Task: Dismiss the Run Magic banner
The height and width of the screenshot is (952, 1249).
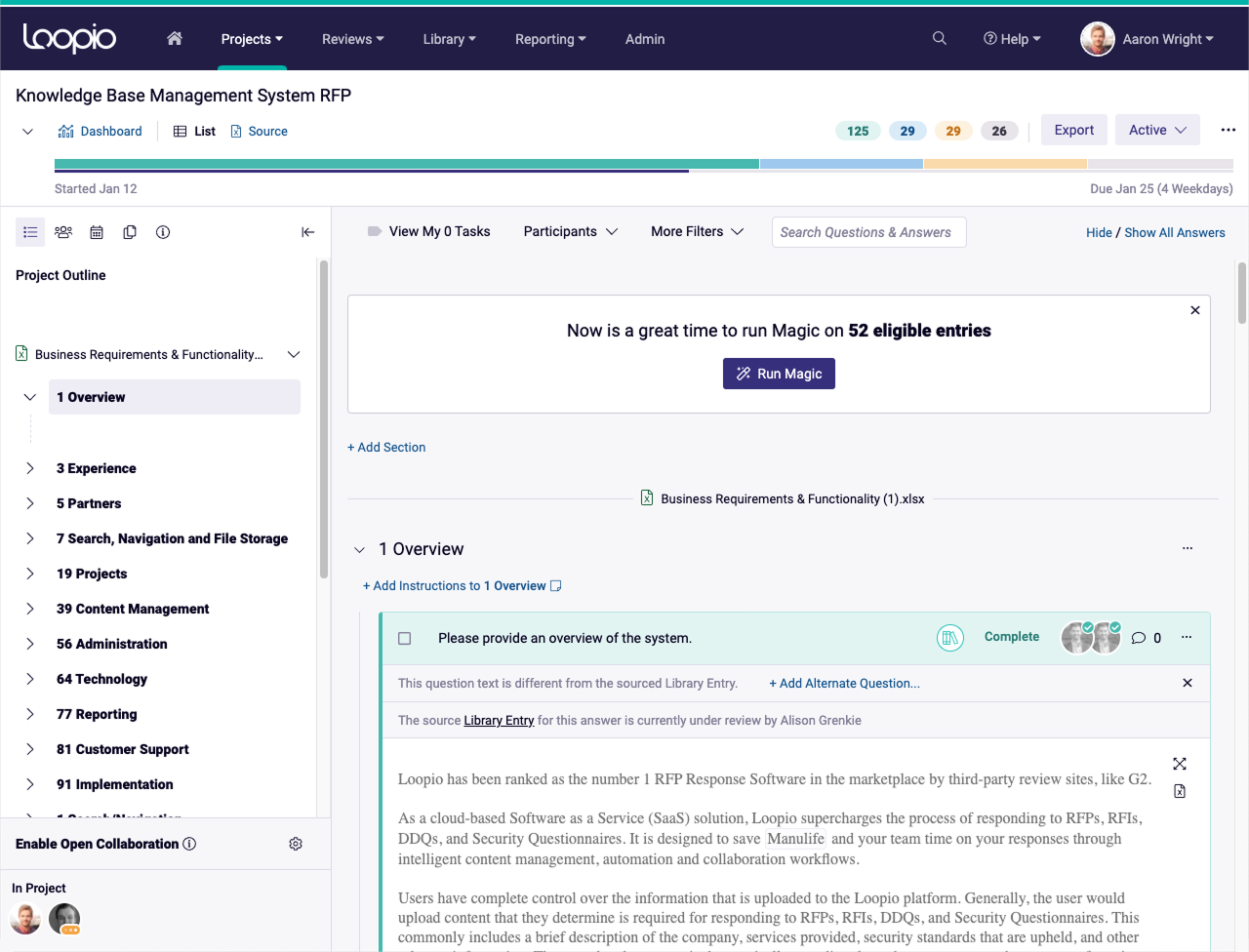Action: [1195, 310]
